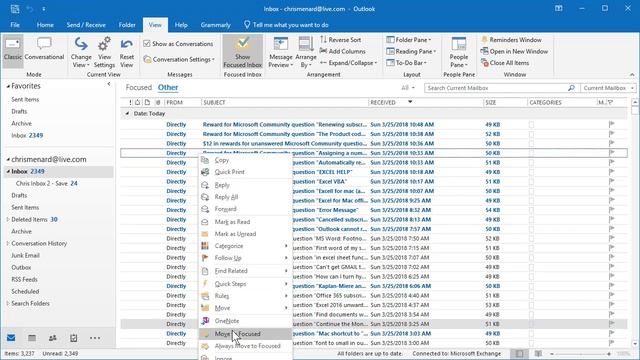Sort by the Size column header

point(505,102)
